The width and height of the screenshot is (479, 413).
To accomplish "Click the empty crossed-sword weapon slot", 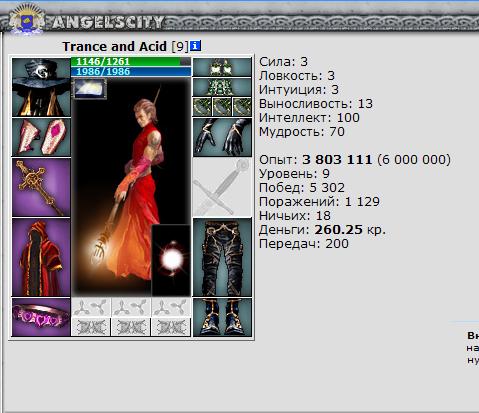I will coord(222,187).
